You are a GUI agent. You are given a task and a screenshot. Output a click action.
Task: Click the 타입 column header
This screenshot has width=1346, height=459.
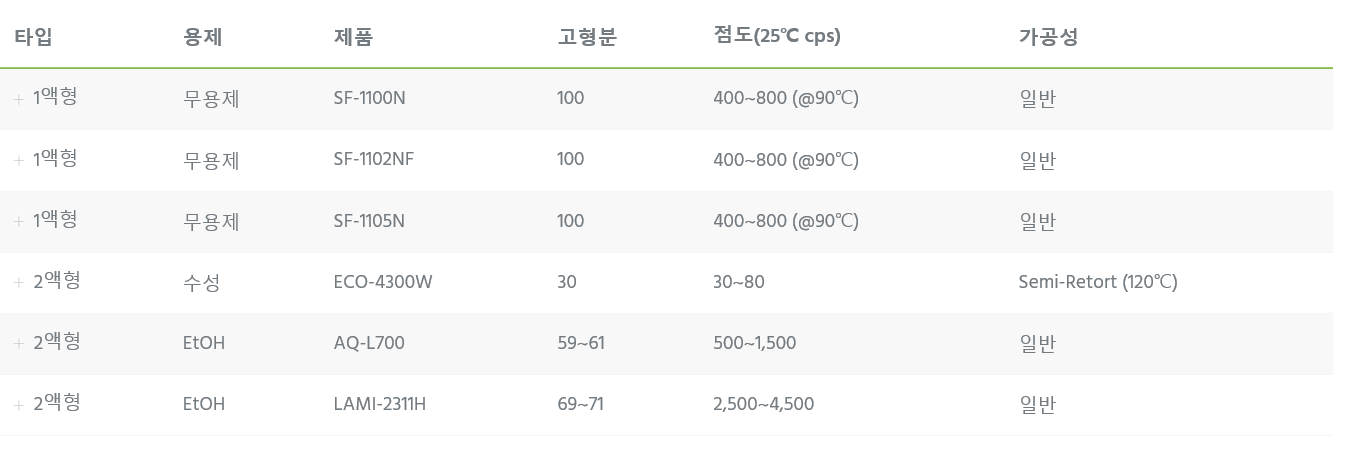(33, 37)
